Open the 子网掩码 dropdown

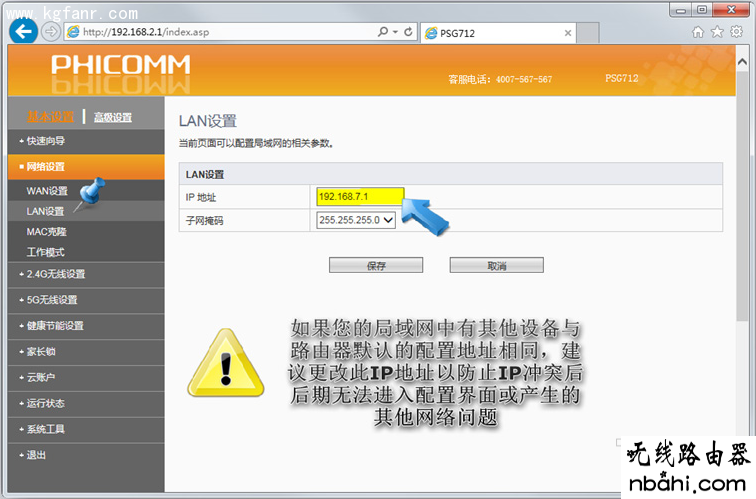tap(356, 220)
